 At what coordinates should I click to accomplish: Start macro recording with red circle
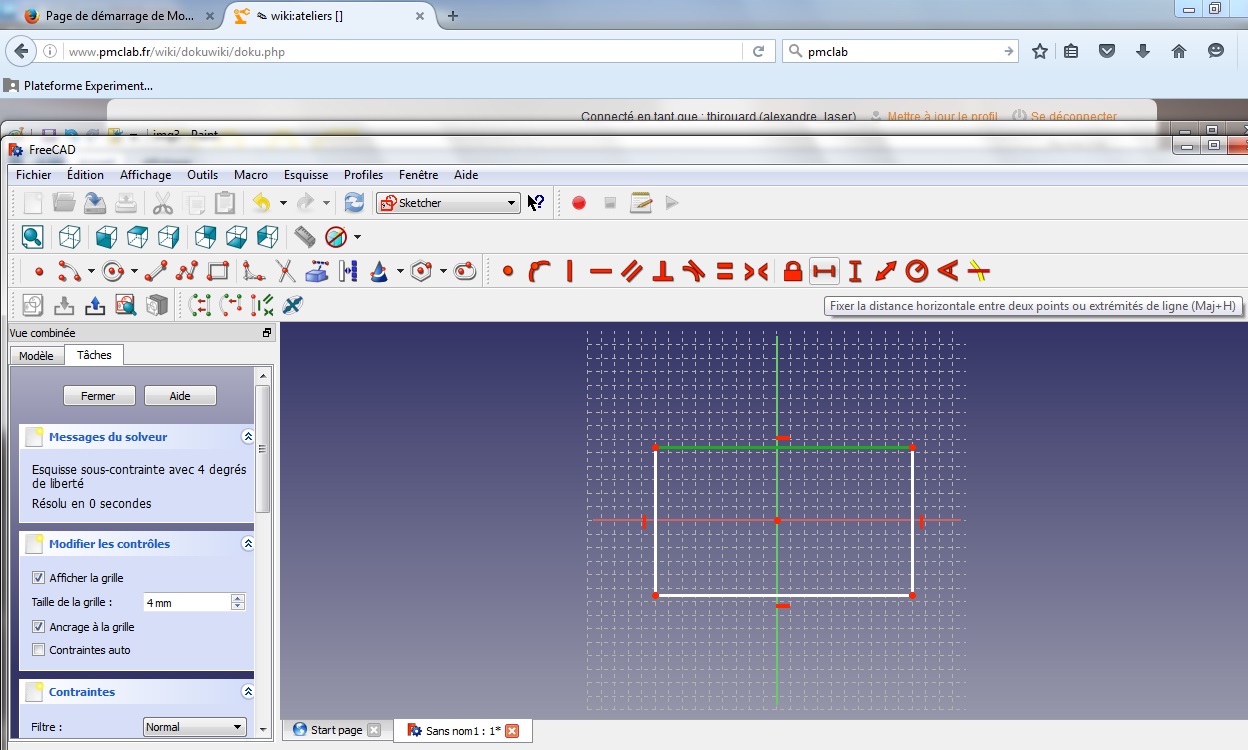pyautogui.click(x=578, y=203)
